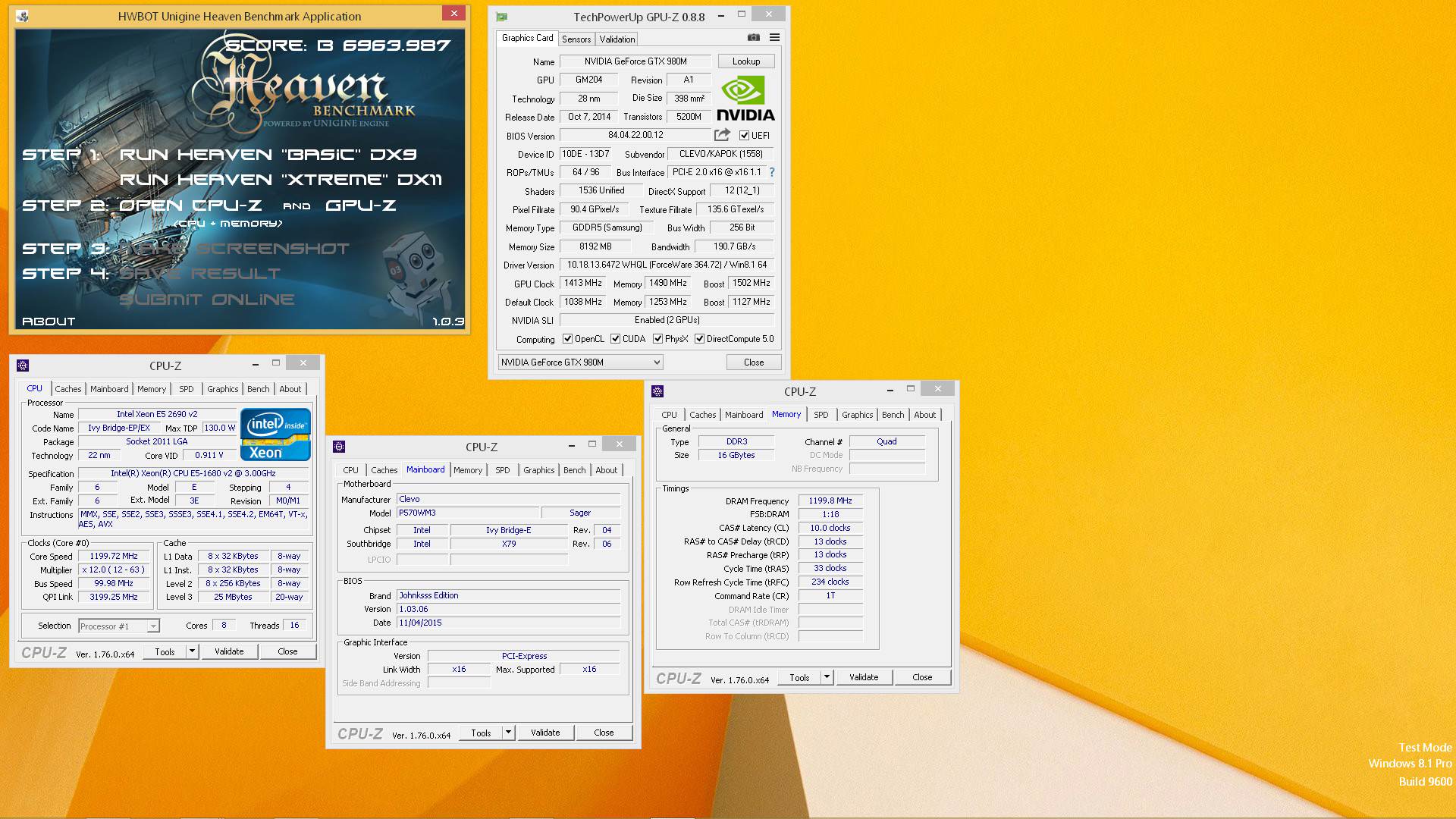Viewport: 1456px width, 819px height.
Task: Click the Lookup button in GPU-Z
Action: [x=746, y=61]
